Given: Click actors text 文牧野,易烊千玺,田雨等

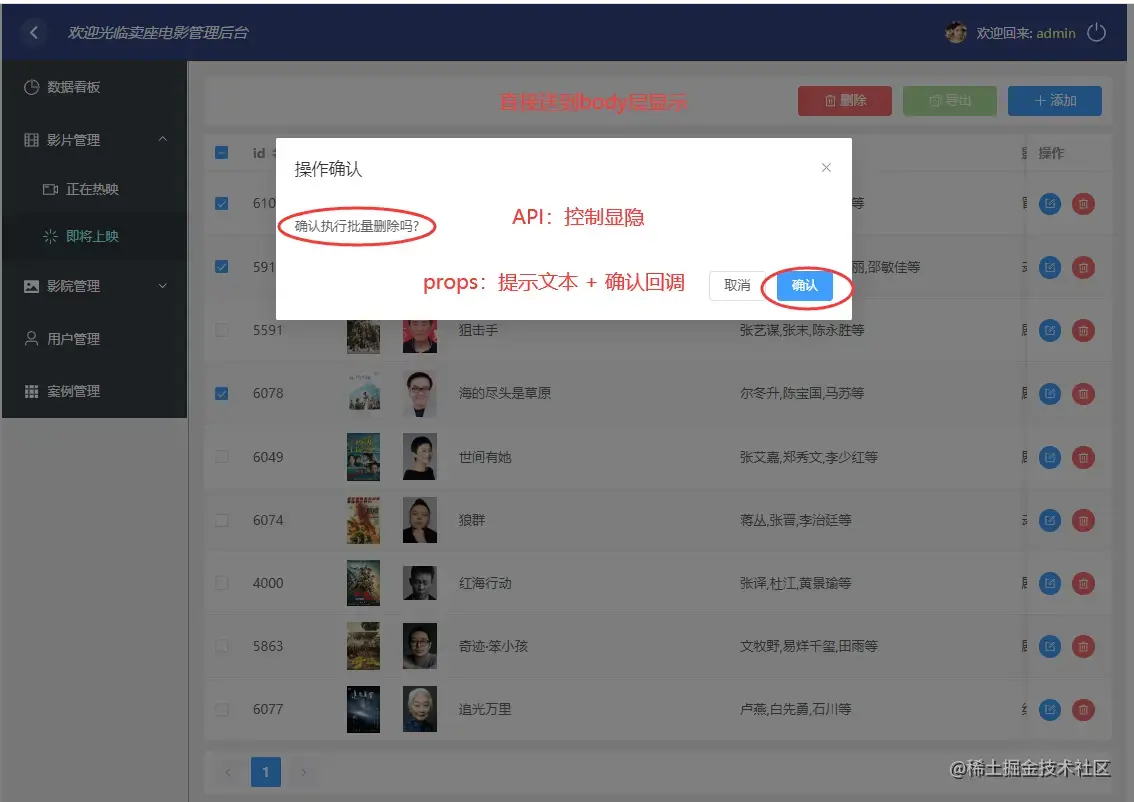Looking at the screenshot, I should tap(809, 646).
